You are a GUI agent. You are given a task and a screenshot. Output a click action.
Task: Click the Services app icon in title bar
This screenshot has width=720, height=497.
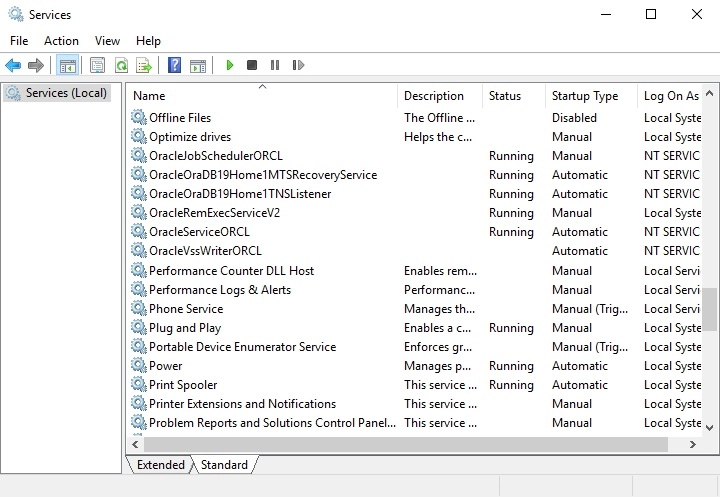point(16,14)
